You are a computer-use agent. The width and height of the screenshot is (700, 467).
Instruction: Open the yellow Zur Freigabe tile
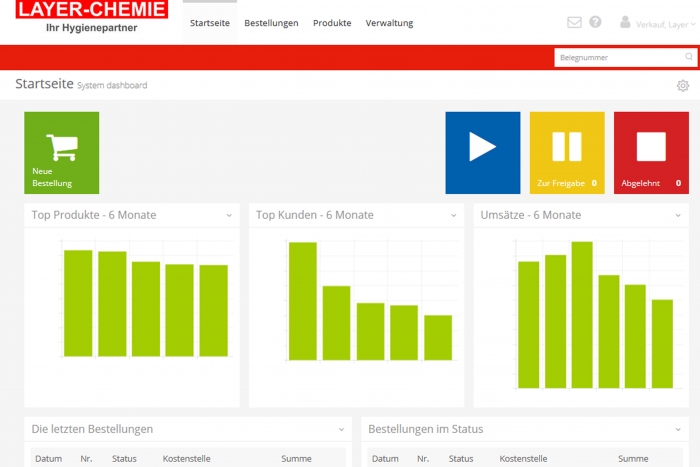pos(566,152)
